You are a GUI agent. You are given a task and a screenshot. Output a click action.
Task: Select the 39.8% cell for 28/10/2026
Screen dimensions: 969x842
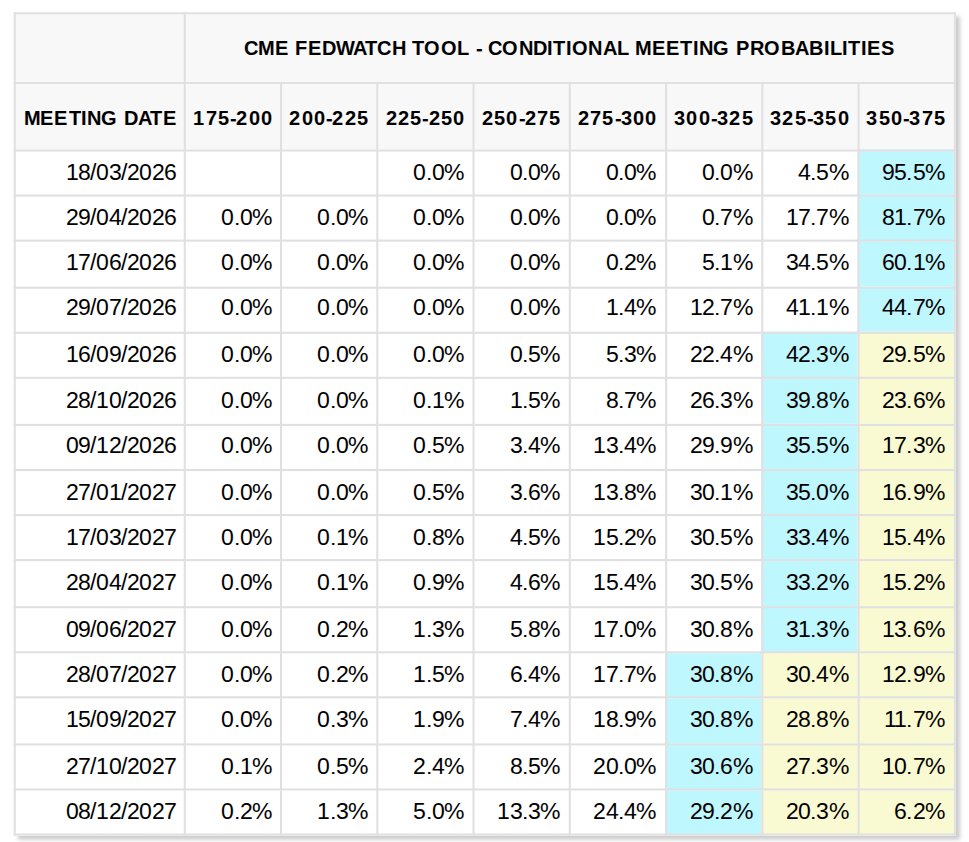816,401
